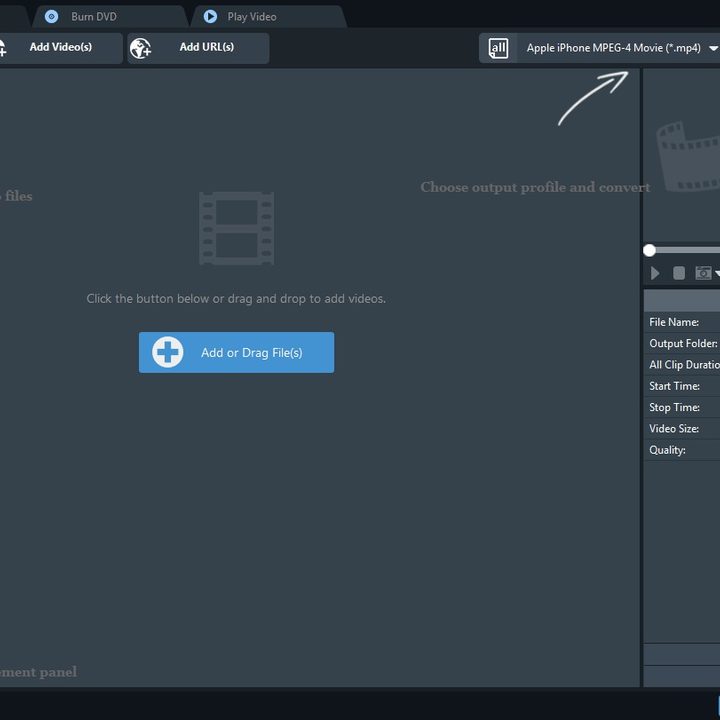This screenshot has width=720, height=720.
Task: Click the 'all' output profile icon
Action: point(498,48)
